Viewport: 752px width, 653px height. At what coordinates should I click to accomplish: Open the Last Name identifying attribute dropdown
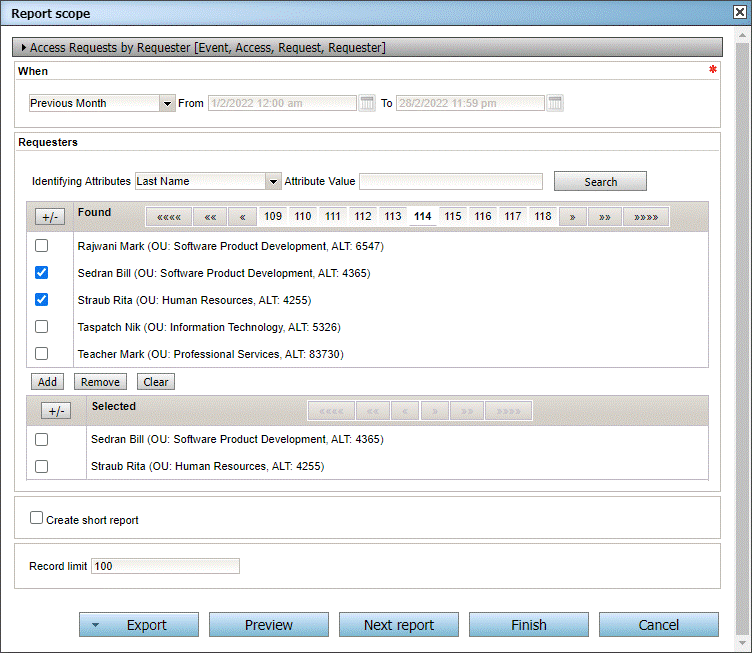272,181
